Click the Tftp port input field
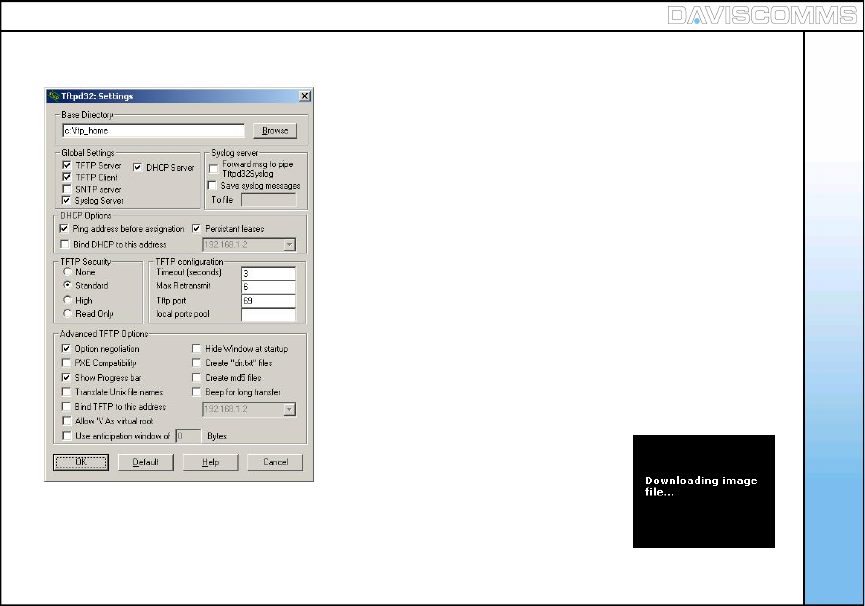 (x=268, y=300)
